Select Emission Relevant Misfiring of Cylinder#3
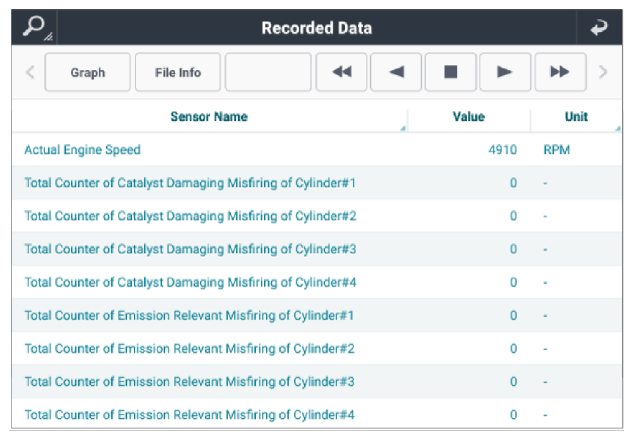The height and width of the screenshot is (440, 633). pos(317,381)
